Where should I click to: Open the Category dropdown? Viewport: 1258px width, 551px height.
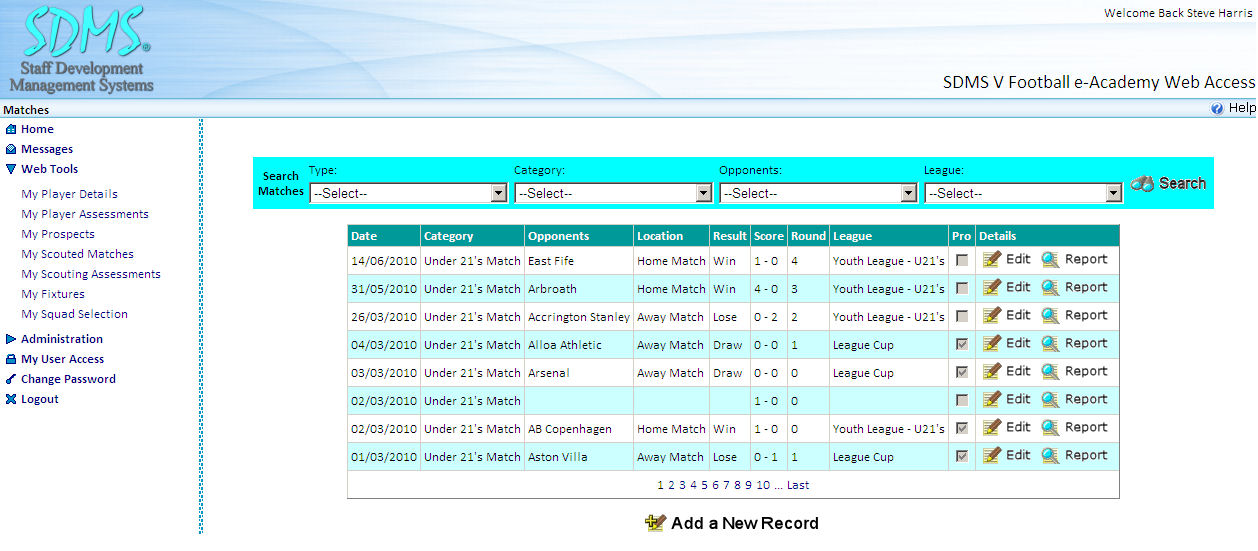[613, 193]
